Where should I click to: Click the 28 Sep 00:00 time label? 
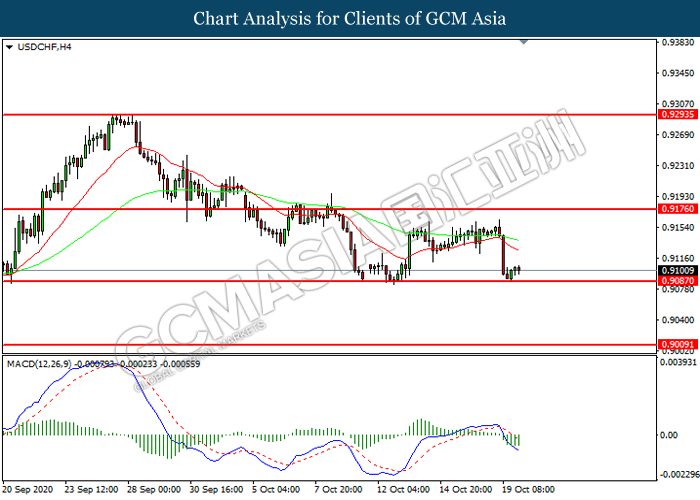pyautogui.click(x=154, y=489)
